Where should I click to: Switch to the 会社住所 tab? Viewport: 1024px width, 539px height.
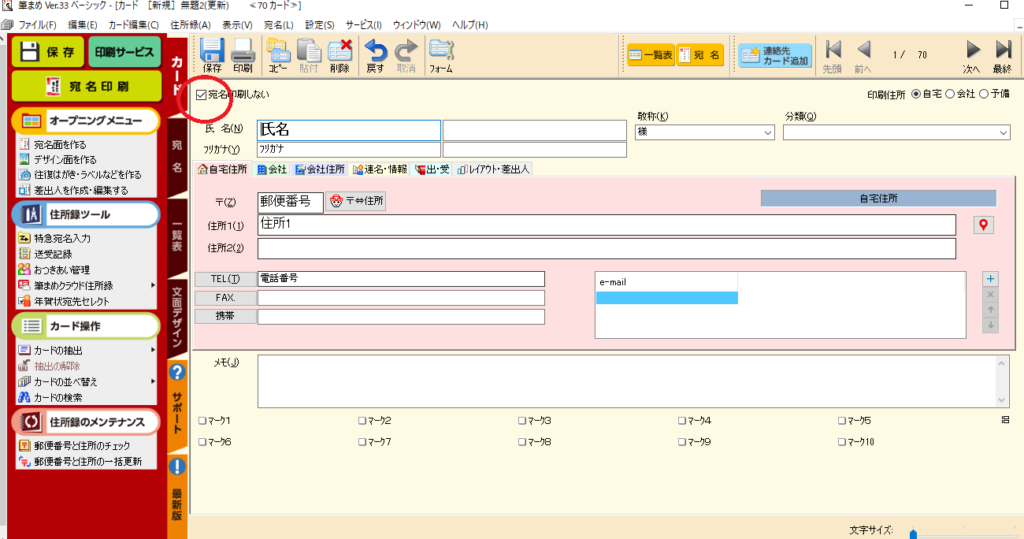[x=319, y=169]
